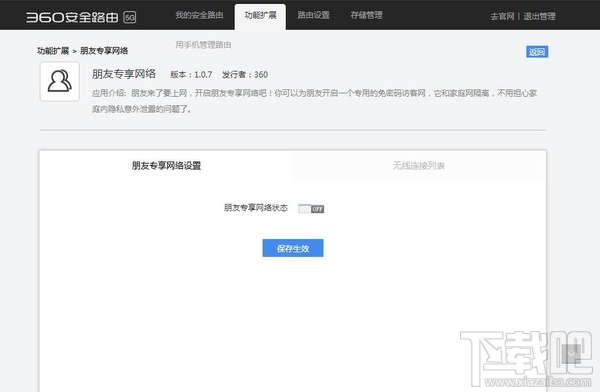Click the 朋友专享网络状态 label

[256, 208]
